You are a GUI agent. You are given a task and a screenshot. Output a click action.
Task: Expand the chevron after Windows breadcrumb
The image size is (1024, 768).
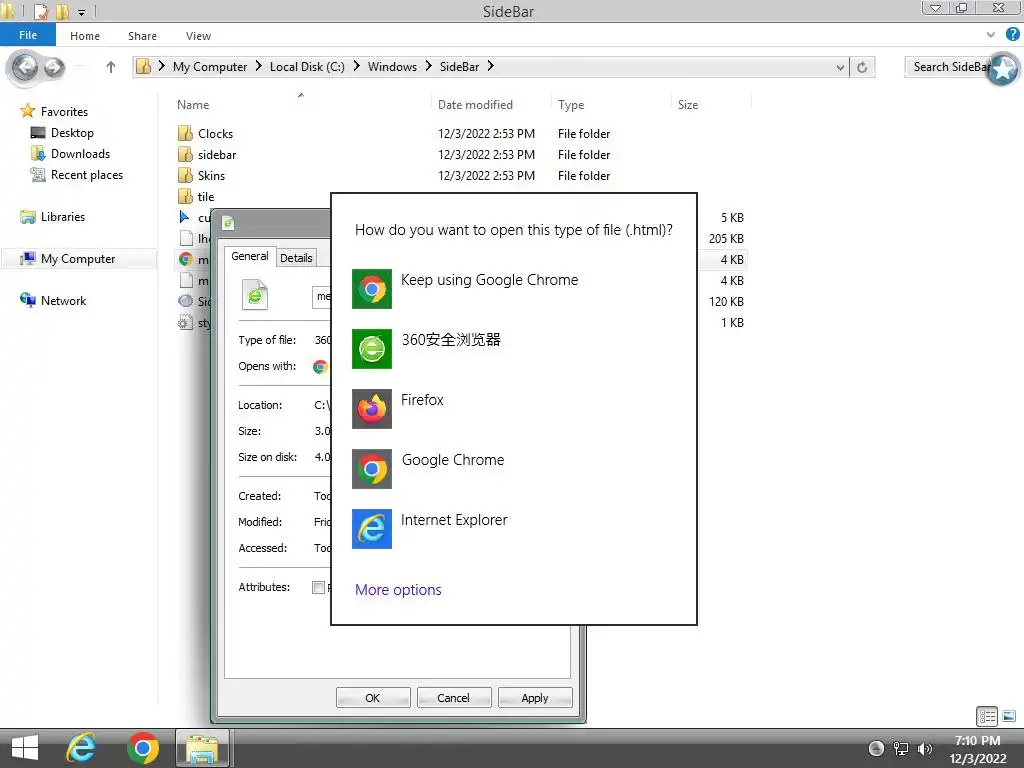point(428,66)
